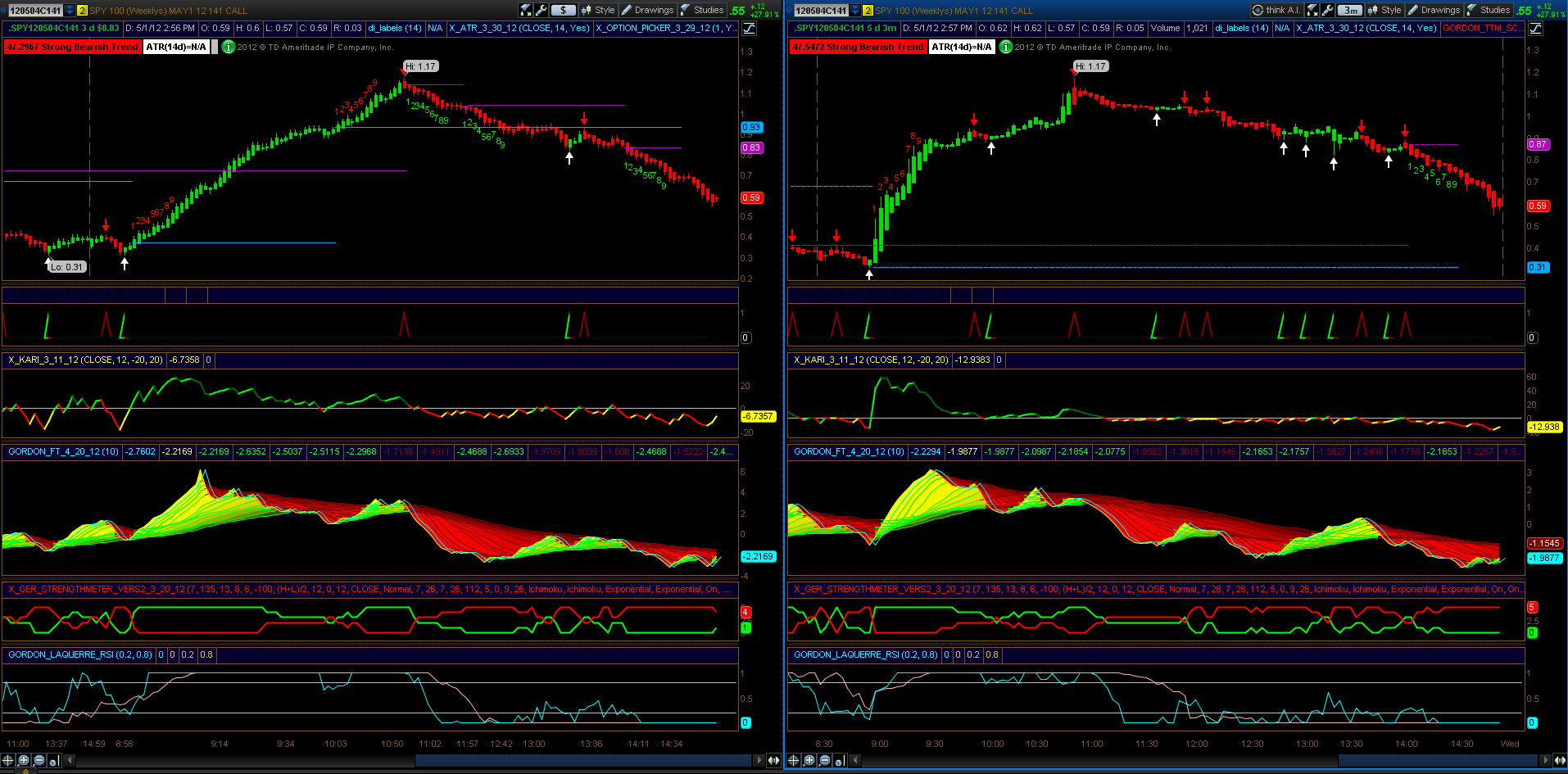
Task: Click right chart yellow link number 2
Action: (x=868, y=11)
